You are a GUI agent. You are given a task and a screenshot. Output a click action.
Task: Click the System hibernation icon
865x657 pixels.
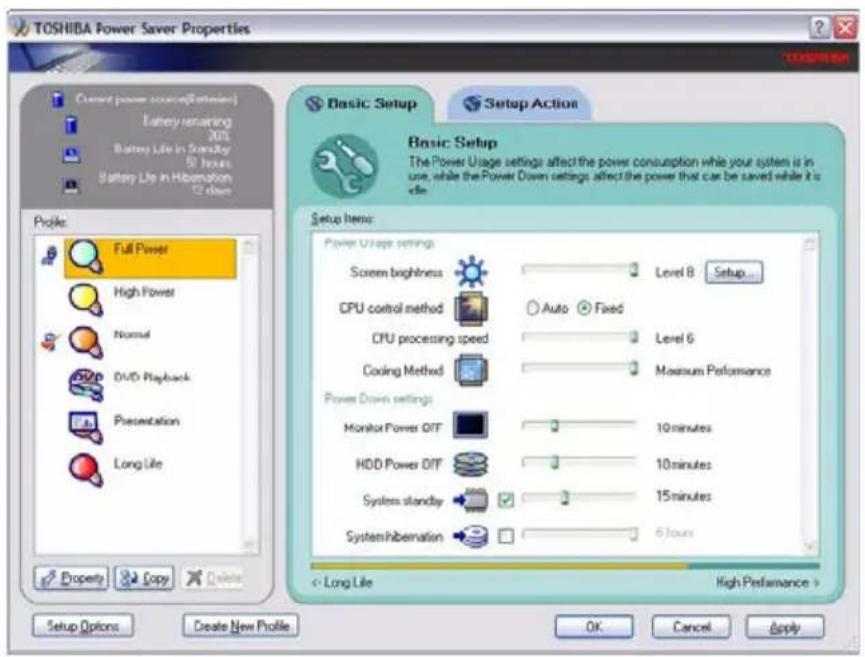click(x=471, y=536)
